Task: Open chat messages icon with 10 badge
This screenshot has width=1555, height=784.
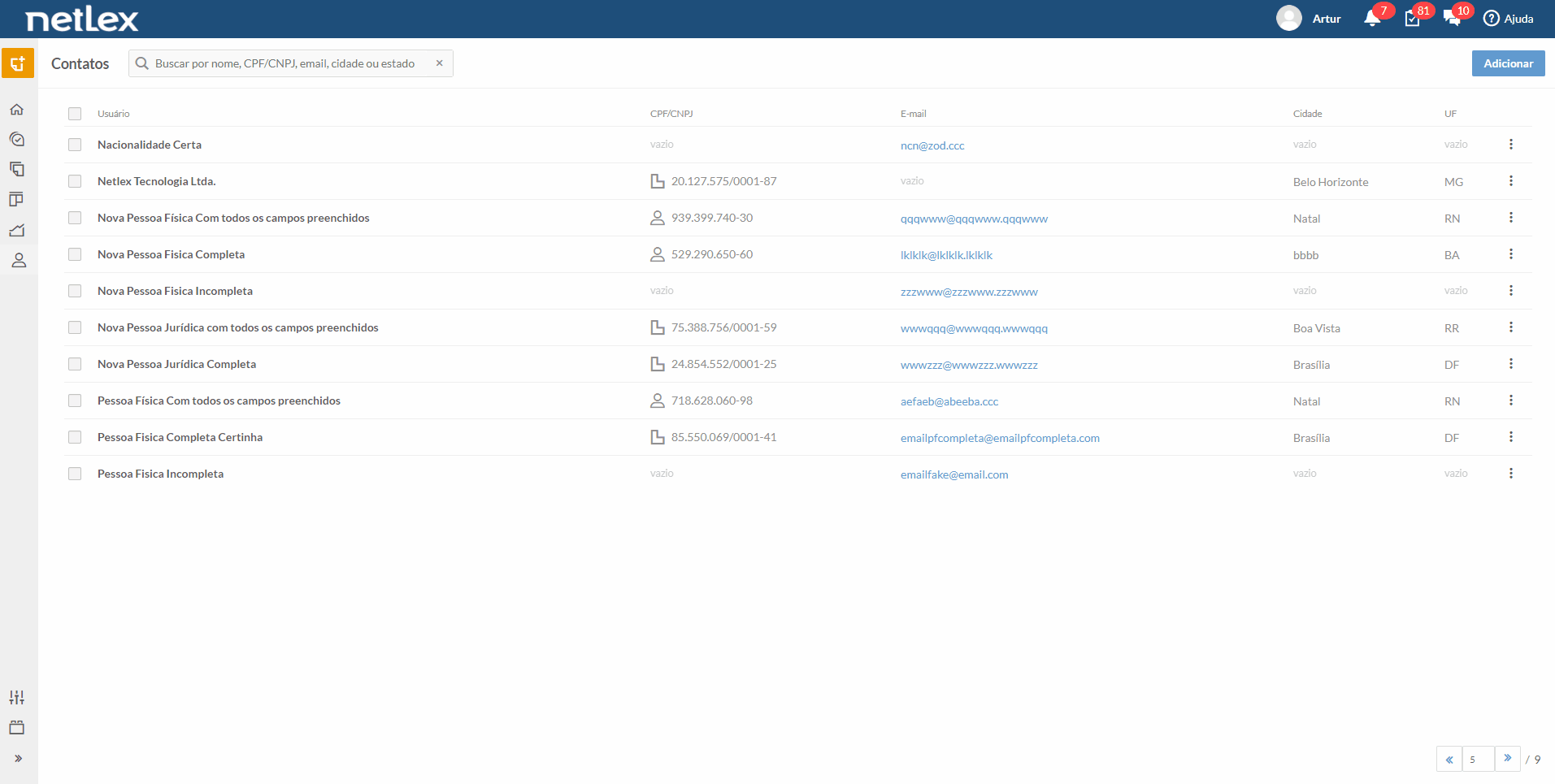Action: pyautogui.click(x=1453, y=19)
